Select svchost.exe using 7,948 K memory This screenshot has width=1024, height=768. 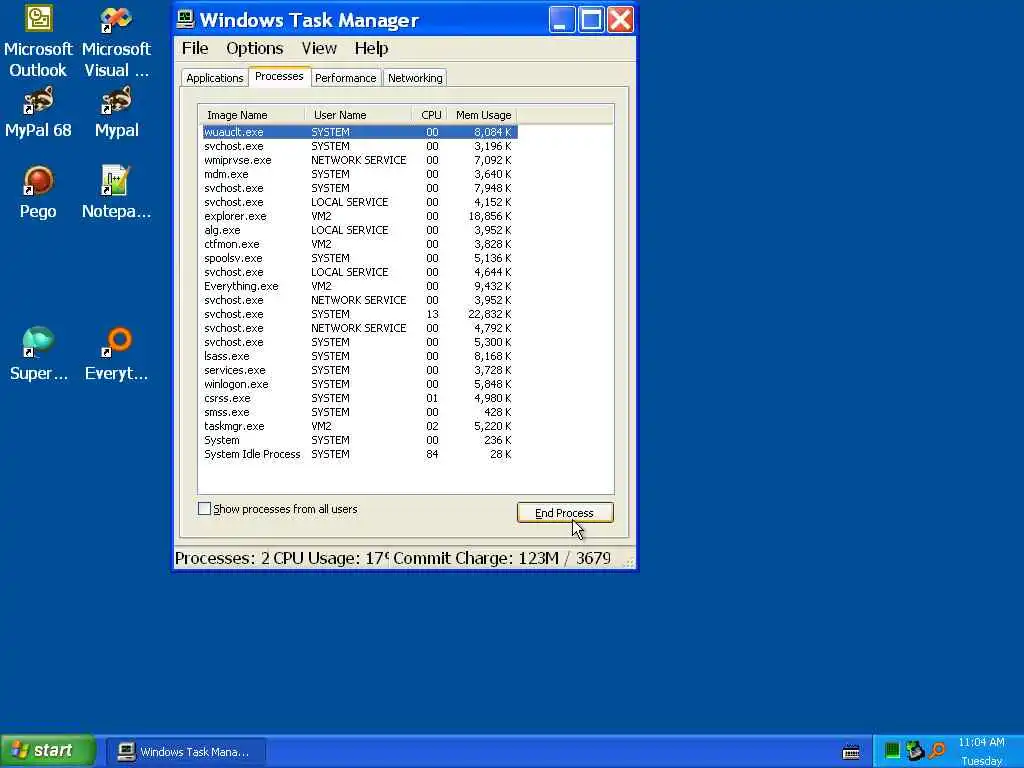click(359, 188)
